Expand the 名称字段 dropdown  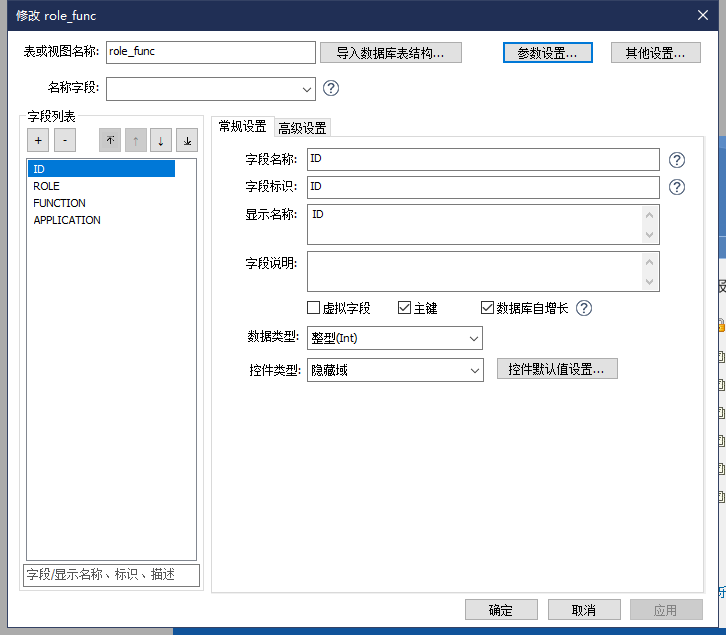click(x=305, y=89)
